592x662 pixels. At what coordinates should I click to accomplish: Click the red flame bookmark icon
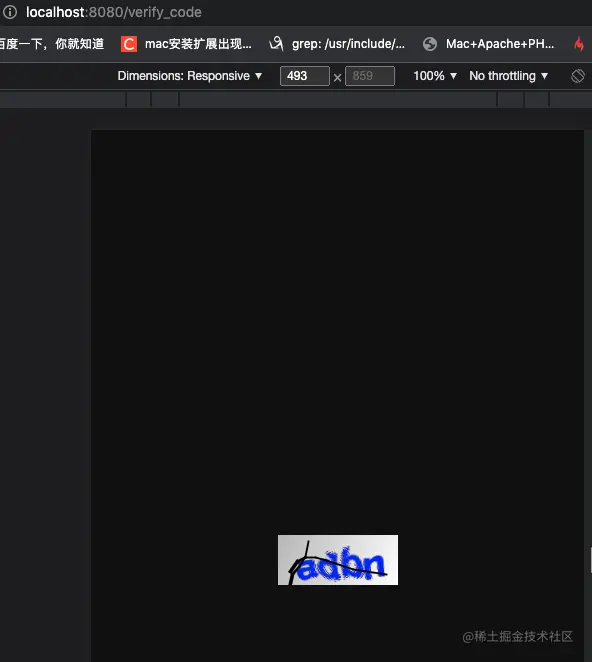[579, 43]
